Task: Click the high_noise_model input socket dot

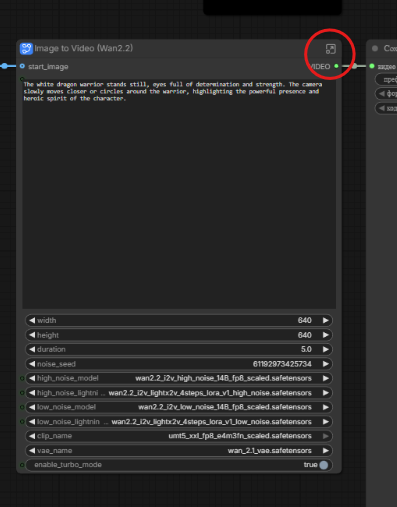Action: [22, 378]
